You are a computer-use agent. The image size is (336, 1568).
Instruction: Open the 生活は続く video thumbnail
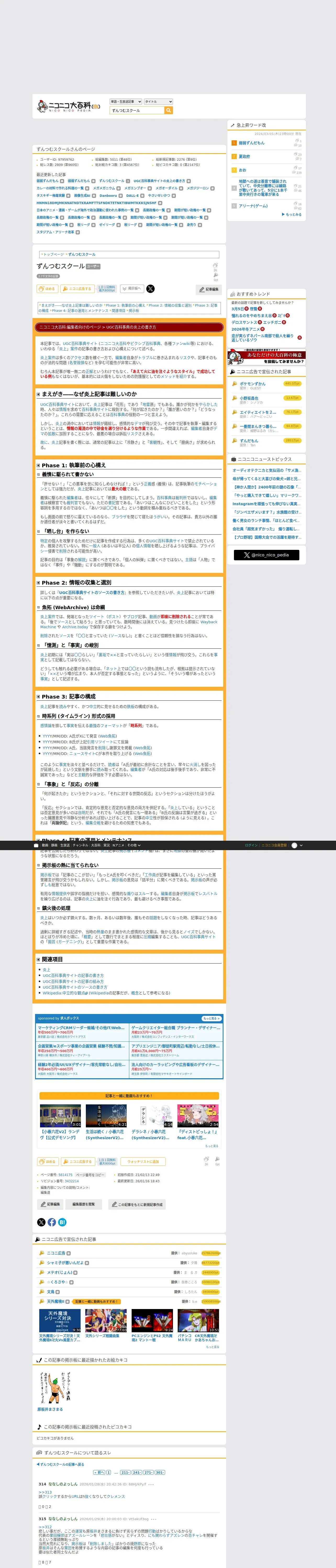click(106, 1116)
